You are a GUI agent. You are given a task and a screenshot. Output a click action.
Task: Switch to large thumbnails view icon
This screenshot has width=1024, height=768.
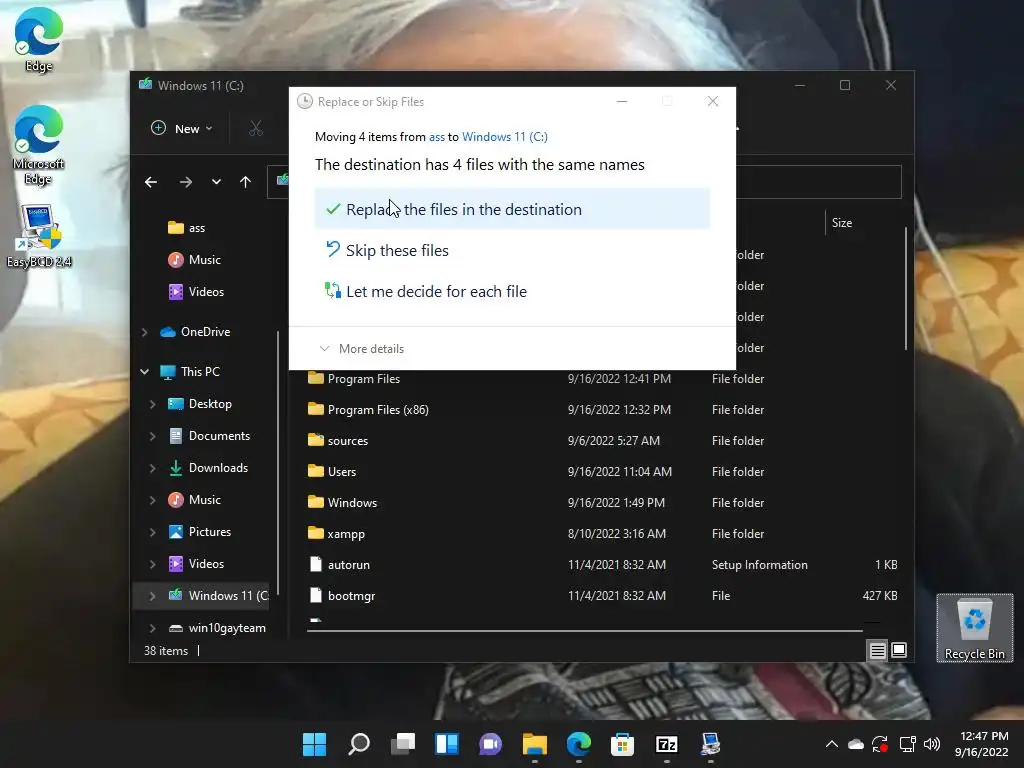point(899,650)
